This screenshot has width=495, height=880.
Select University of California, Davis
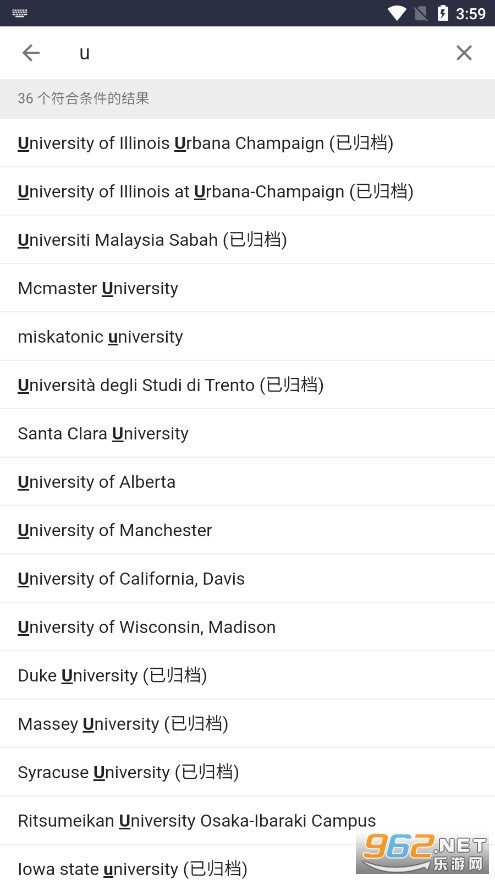(x=248, y=579)
